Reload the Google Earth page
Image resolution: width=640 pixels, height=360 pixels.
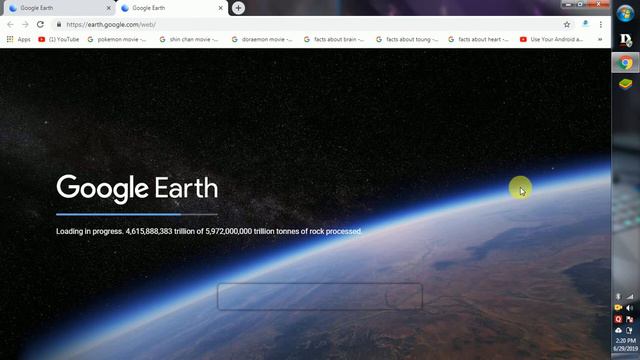tap(40, 24)
